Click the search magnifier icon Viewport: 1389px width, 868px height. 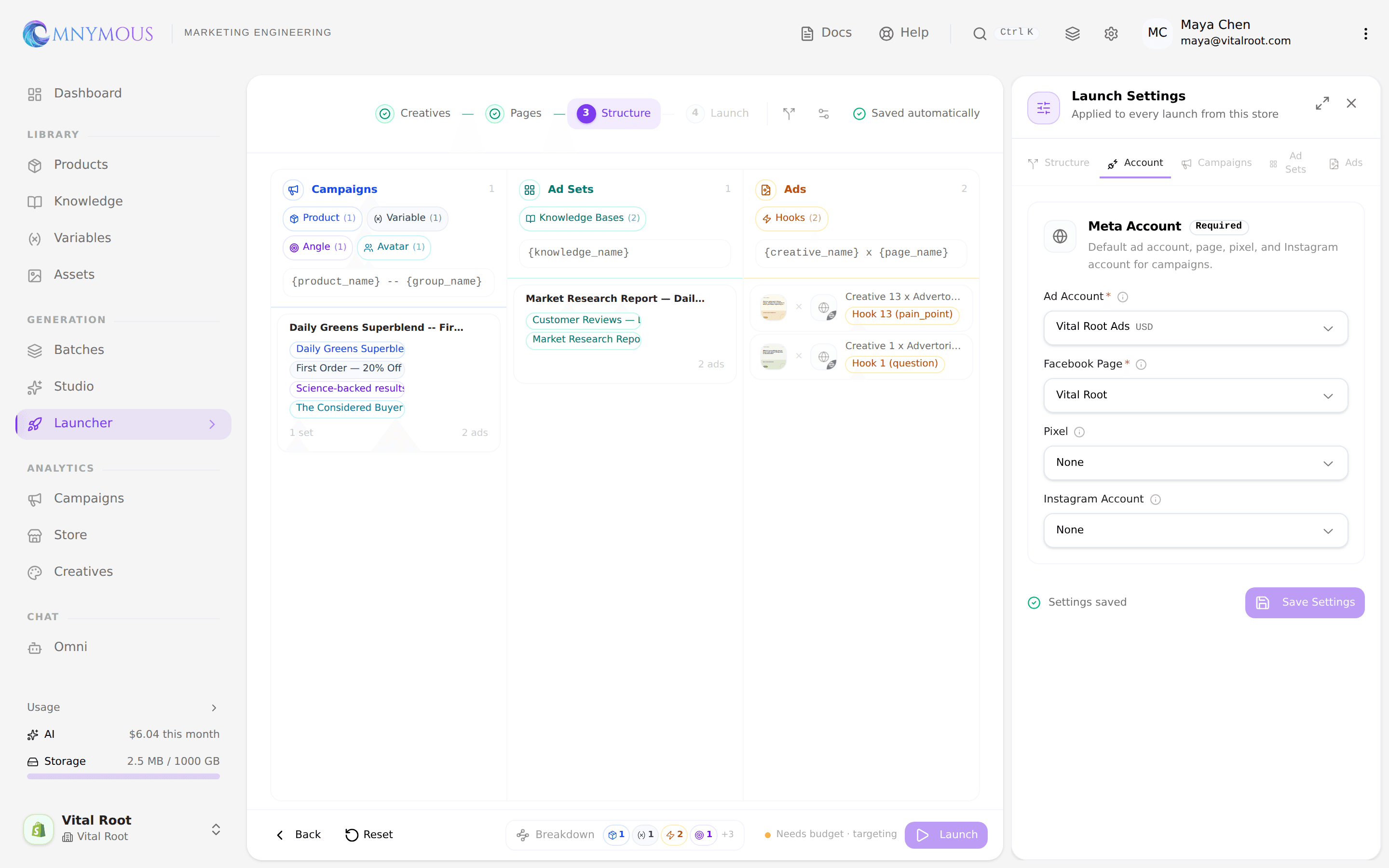tap(980, 33)
